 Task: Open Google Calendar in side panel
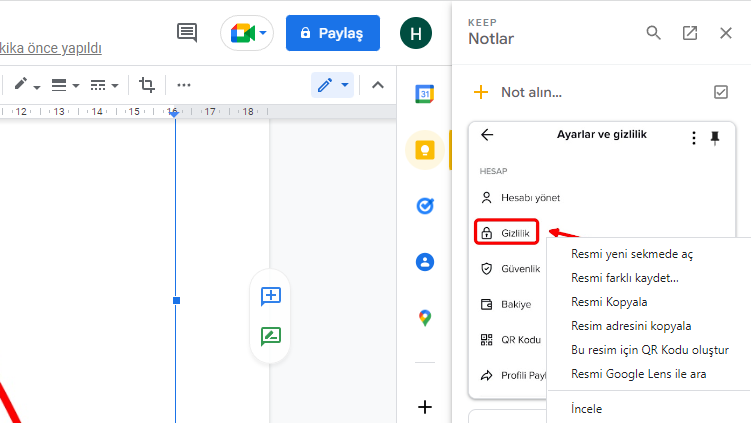(x=425, y=94)
